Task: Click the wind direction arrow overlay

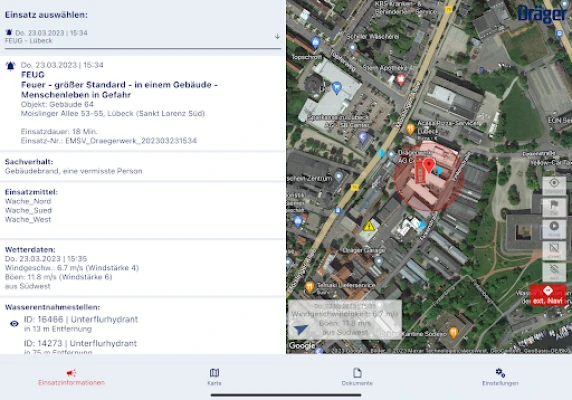Action: 301,329
